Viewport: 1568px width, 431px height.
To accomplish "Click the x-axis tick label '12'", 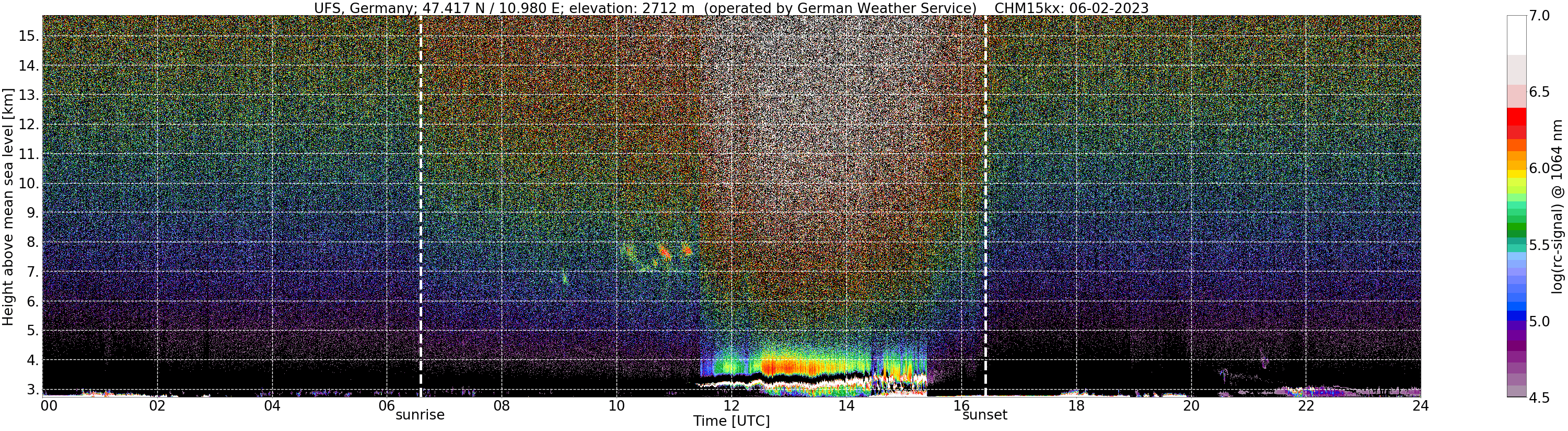I will click(x=731, y=405).
